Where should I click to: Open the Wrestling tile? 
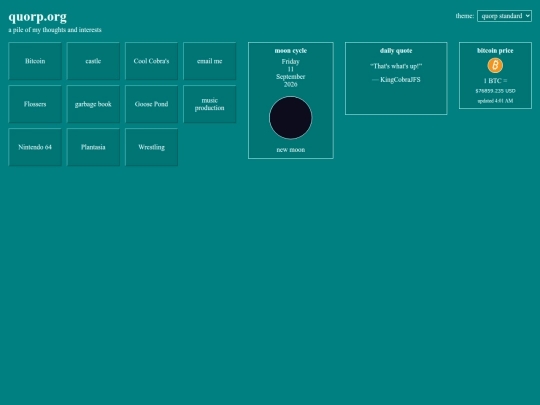click(x=151, y=147)
